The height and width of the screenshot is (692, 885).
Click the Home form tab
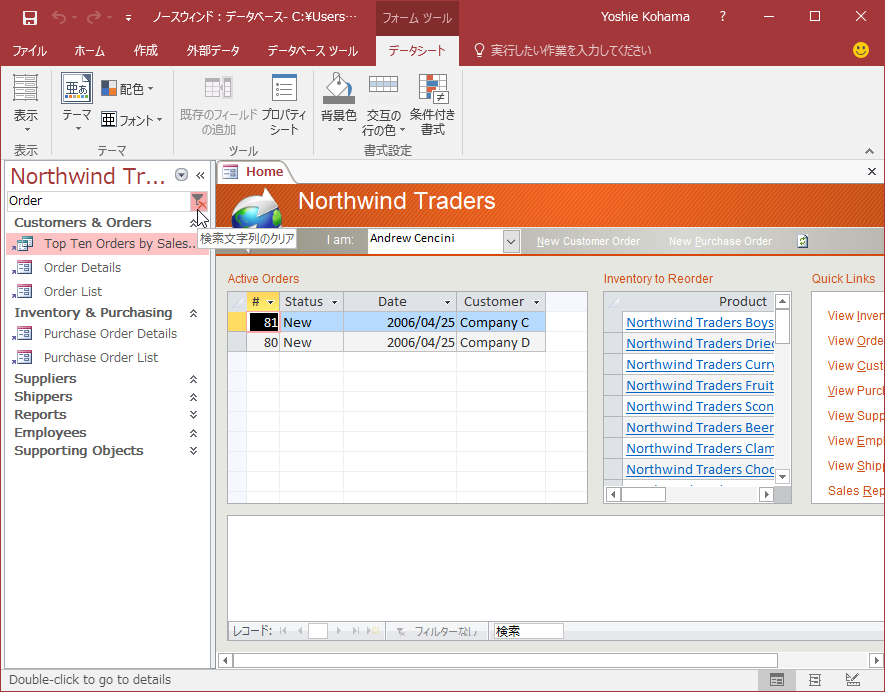click(255, 172)
